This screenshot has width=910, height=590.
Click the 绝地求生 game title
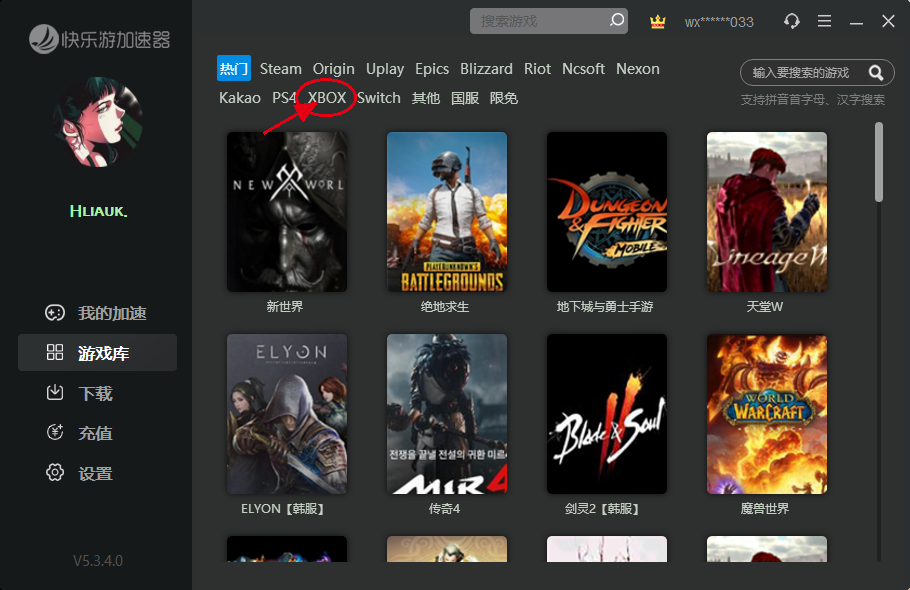click(x=445, y=306)
